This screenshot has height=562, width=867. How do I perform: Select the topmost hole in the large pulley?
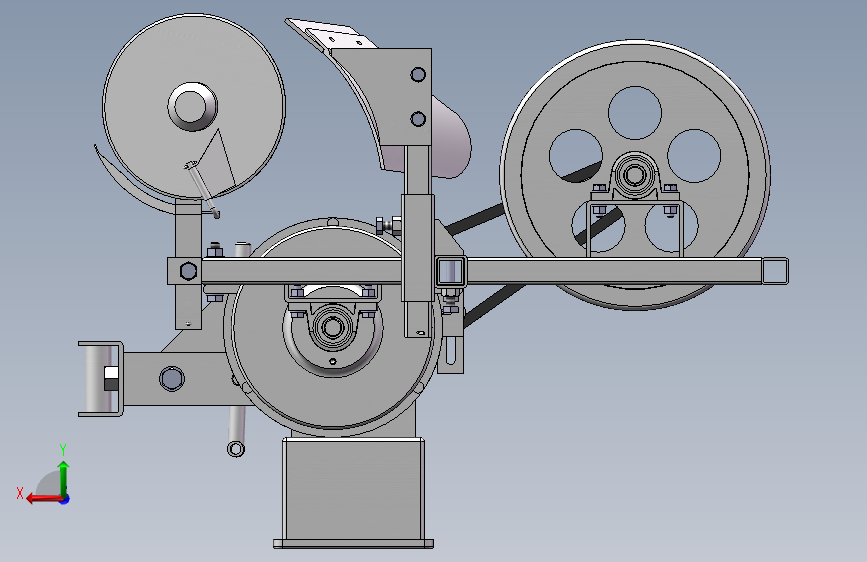(635, 113)
